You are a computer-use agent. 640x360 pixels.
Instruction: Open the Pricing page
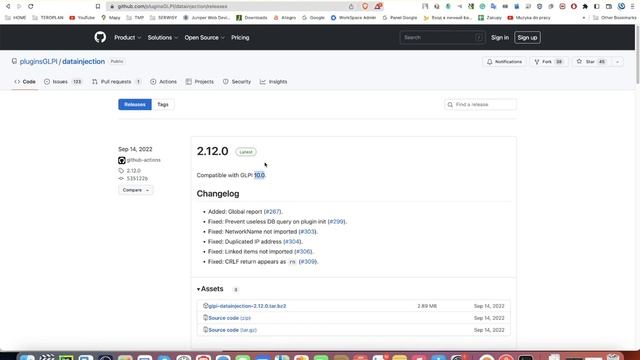pyautogui.click(x=240, y=38)
